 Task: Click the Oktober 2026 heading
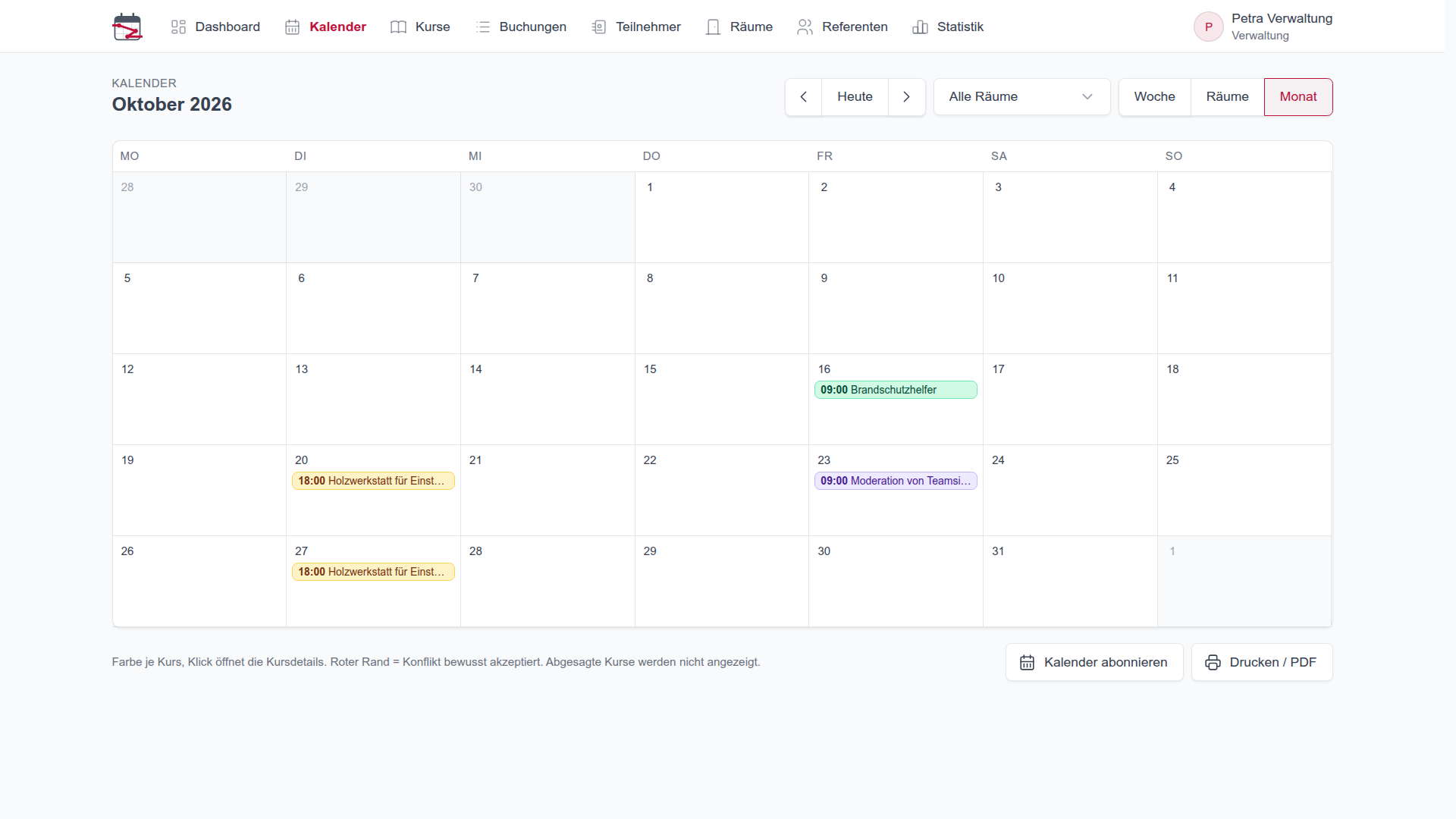tap(172, 105)
